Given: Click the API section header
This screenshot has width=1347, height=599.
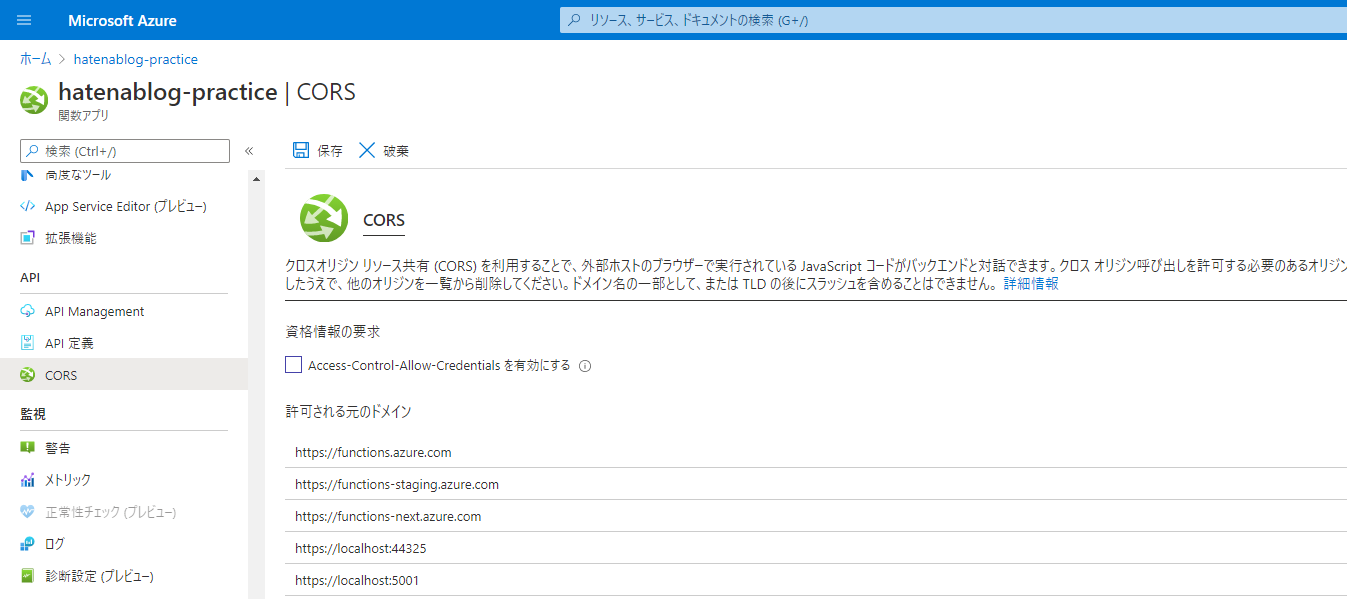Looking at the screenshot, I should (30, 276).
